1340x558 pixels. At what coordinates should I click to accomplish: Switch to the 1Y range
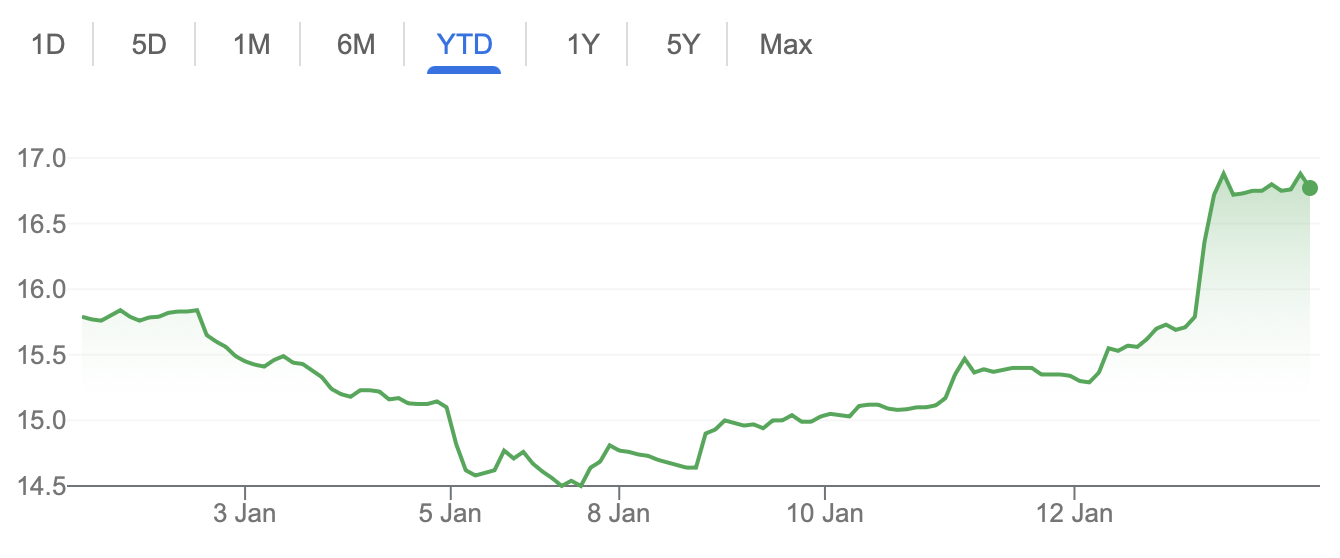[x=582, y=44]
